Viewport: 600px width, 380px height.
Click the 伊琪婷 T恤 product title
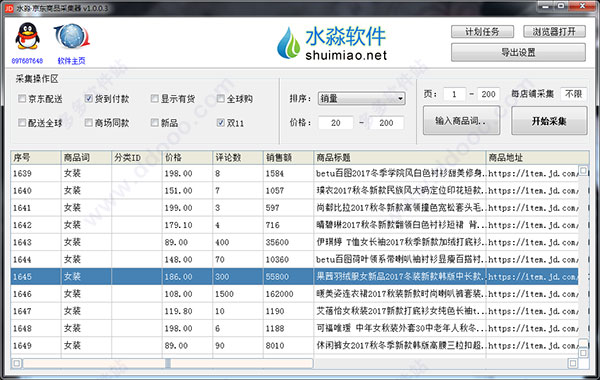(401, 242)
